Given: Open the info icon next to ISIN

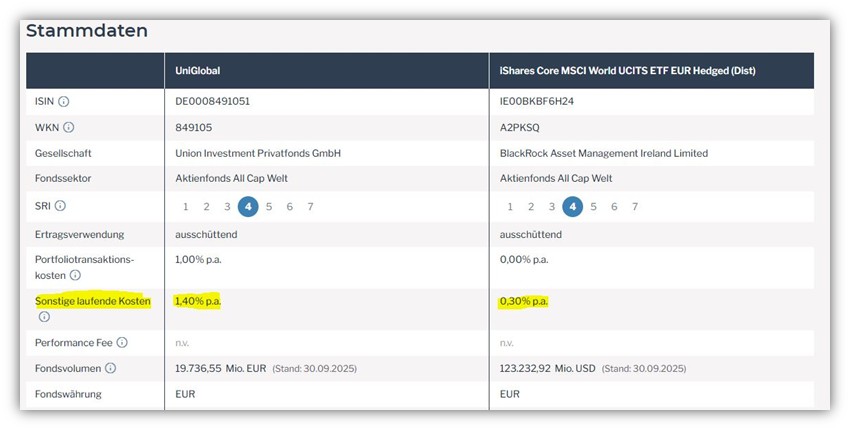Looking at the screenshot, I should [63, 101].
